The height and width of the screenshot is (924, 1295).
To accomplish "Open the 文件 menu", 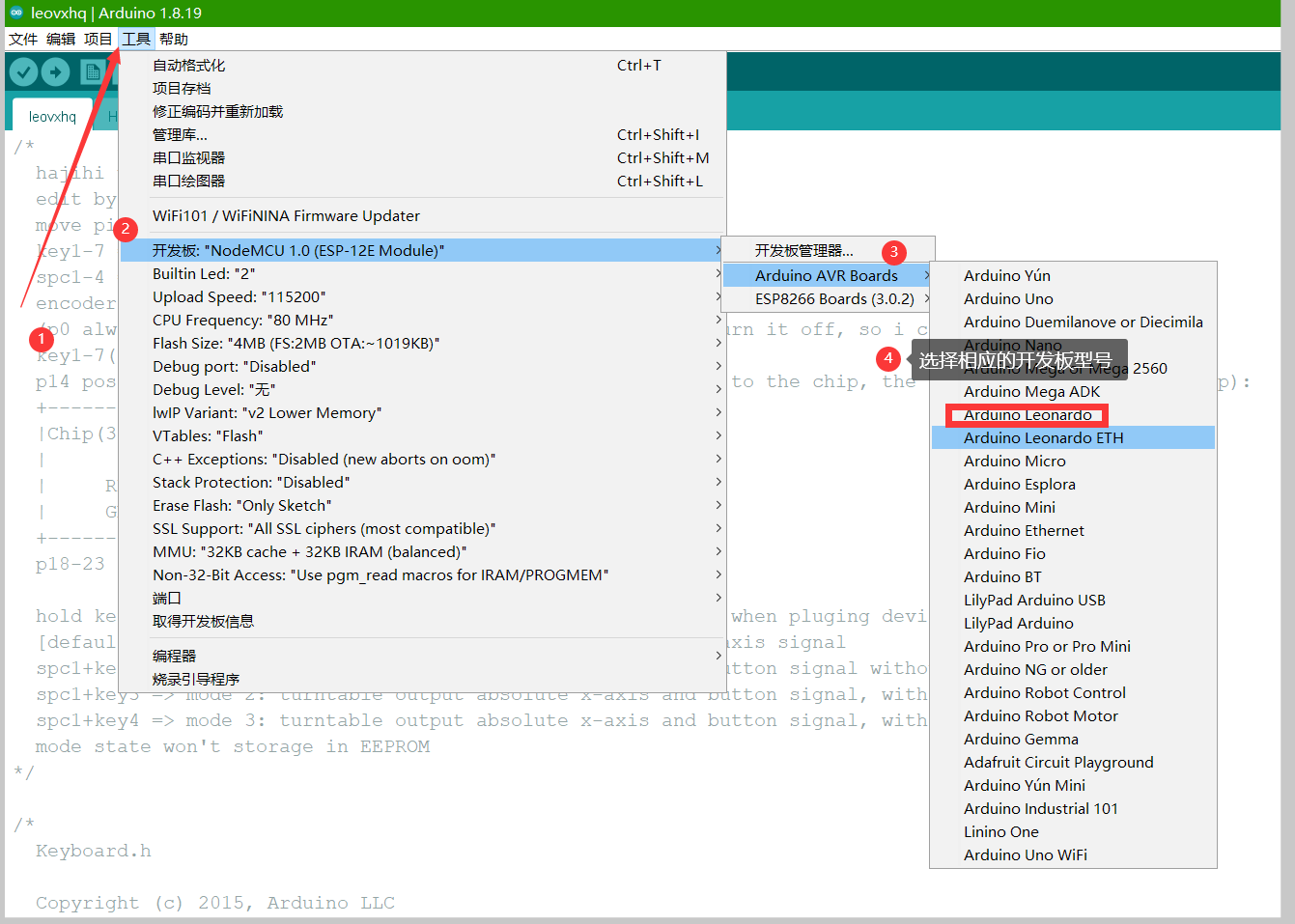I will click(x=23, y=39).
